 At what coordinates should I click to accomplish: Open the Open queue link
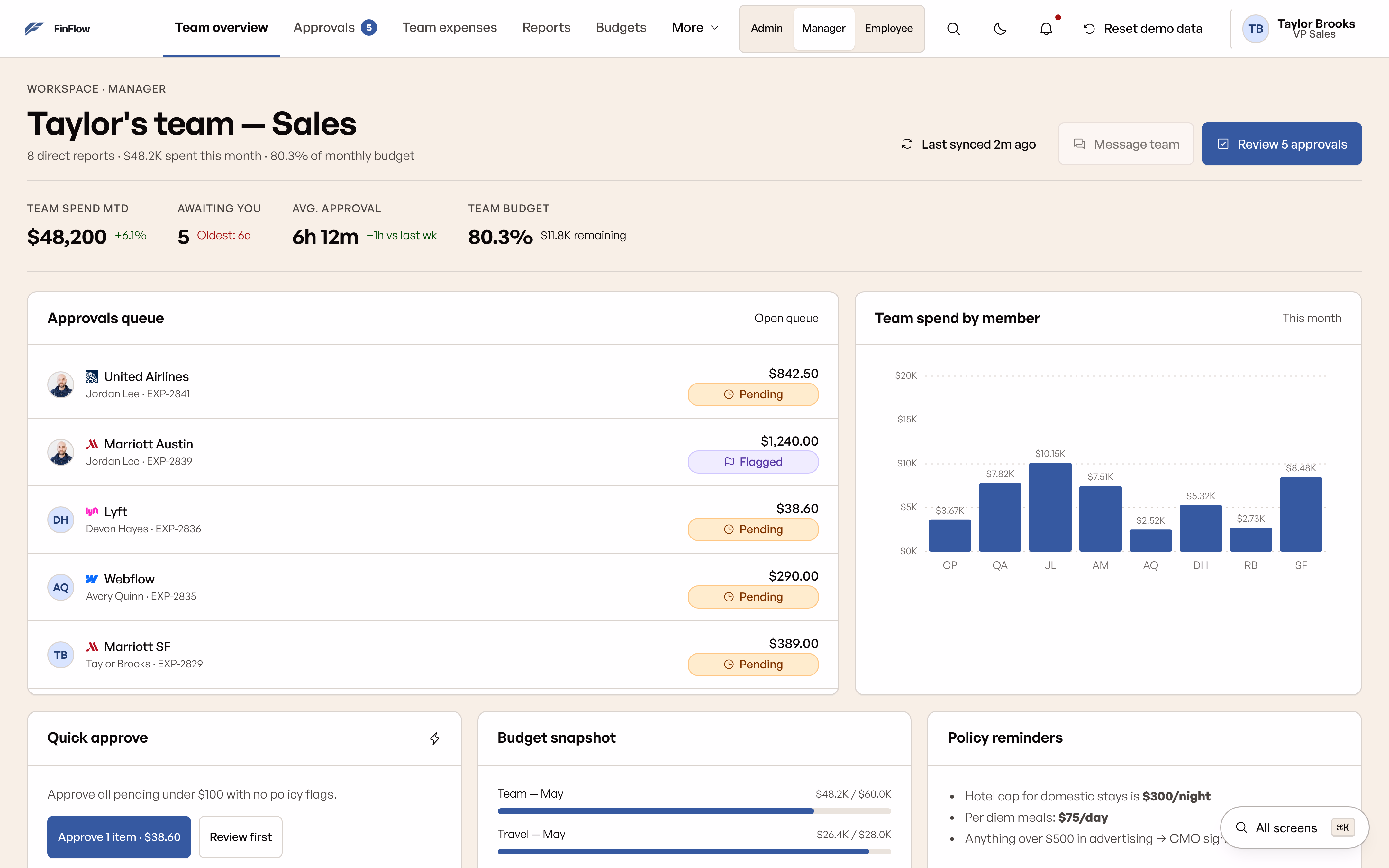786,318
